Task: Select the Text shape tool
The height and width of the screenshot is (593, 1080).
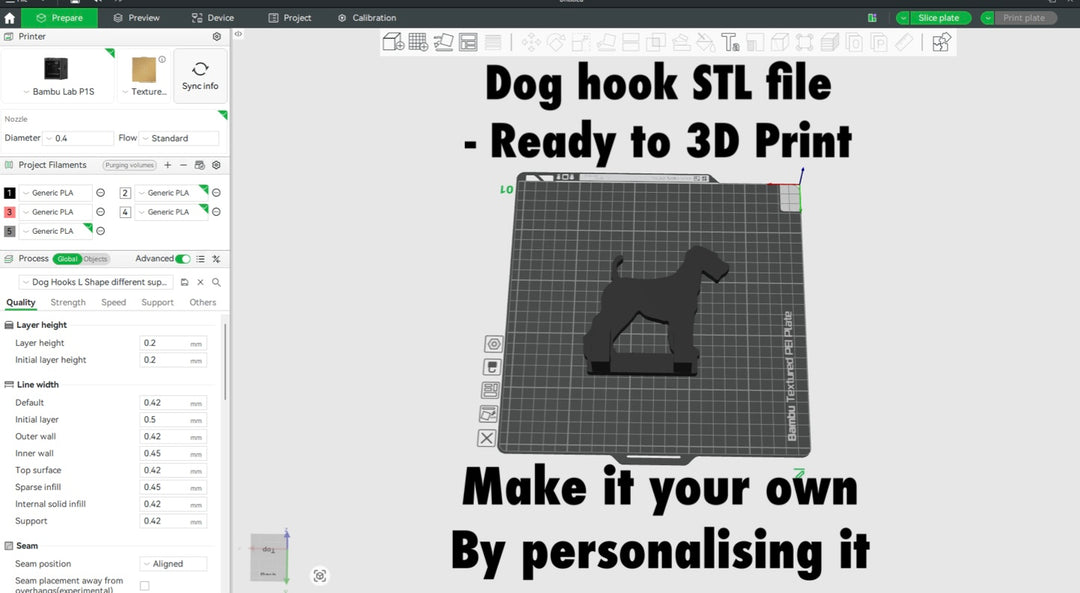Action: click(730, 43)
